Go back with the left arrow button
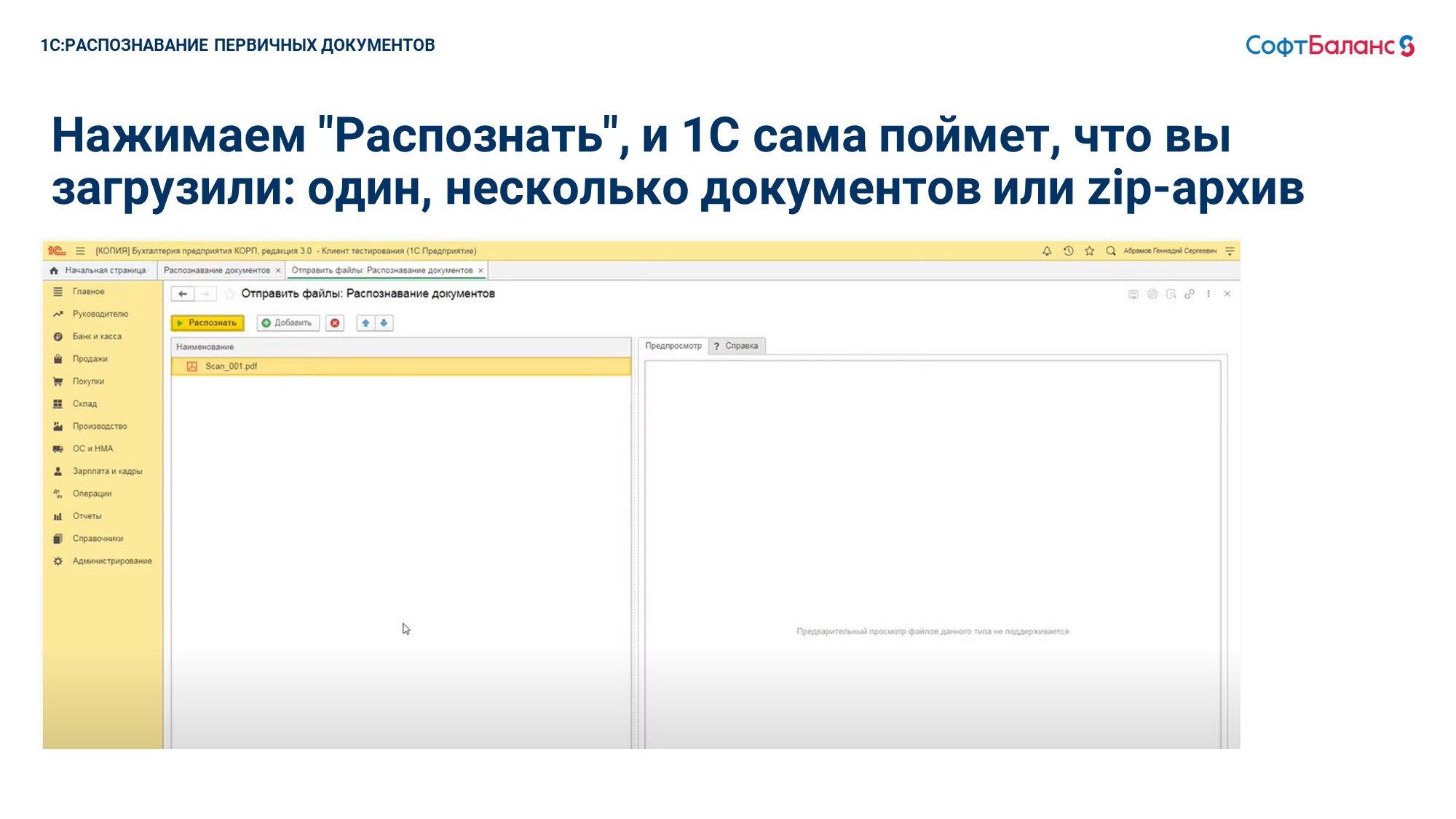1456x819 pixels. pyautogui.click(x=183, y=293)
